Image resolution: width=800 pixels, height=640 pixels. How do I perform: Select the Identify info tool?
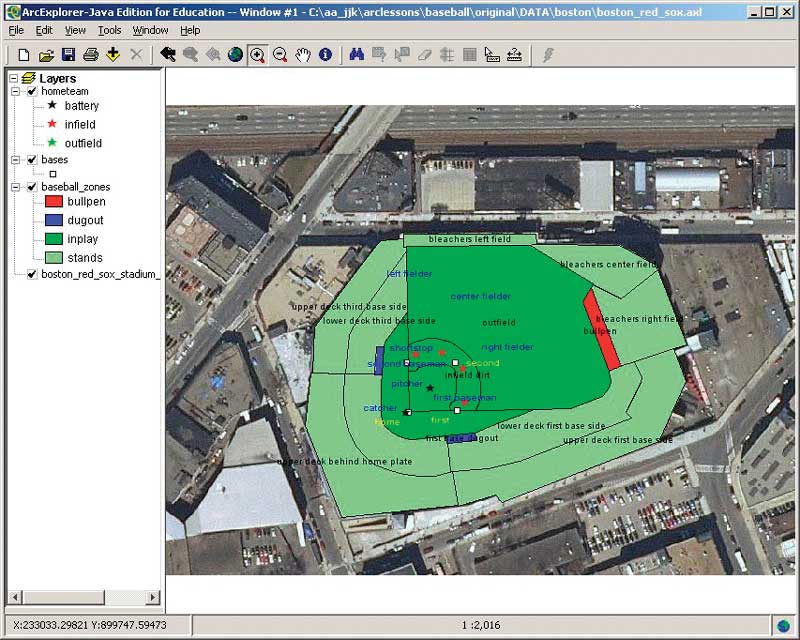(326, 54)
